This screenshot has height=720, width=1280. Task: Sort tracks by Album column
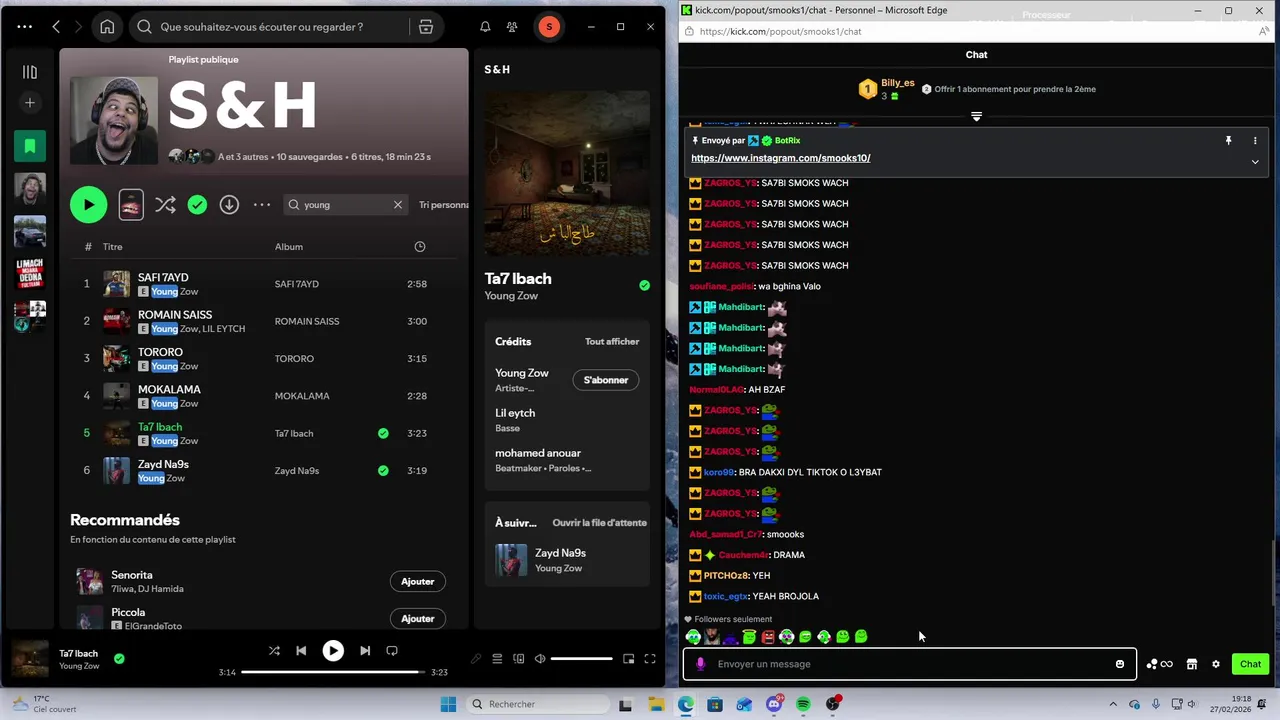(289, 247)
